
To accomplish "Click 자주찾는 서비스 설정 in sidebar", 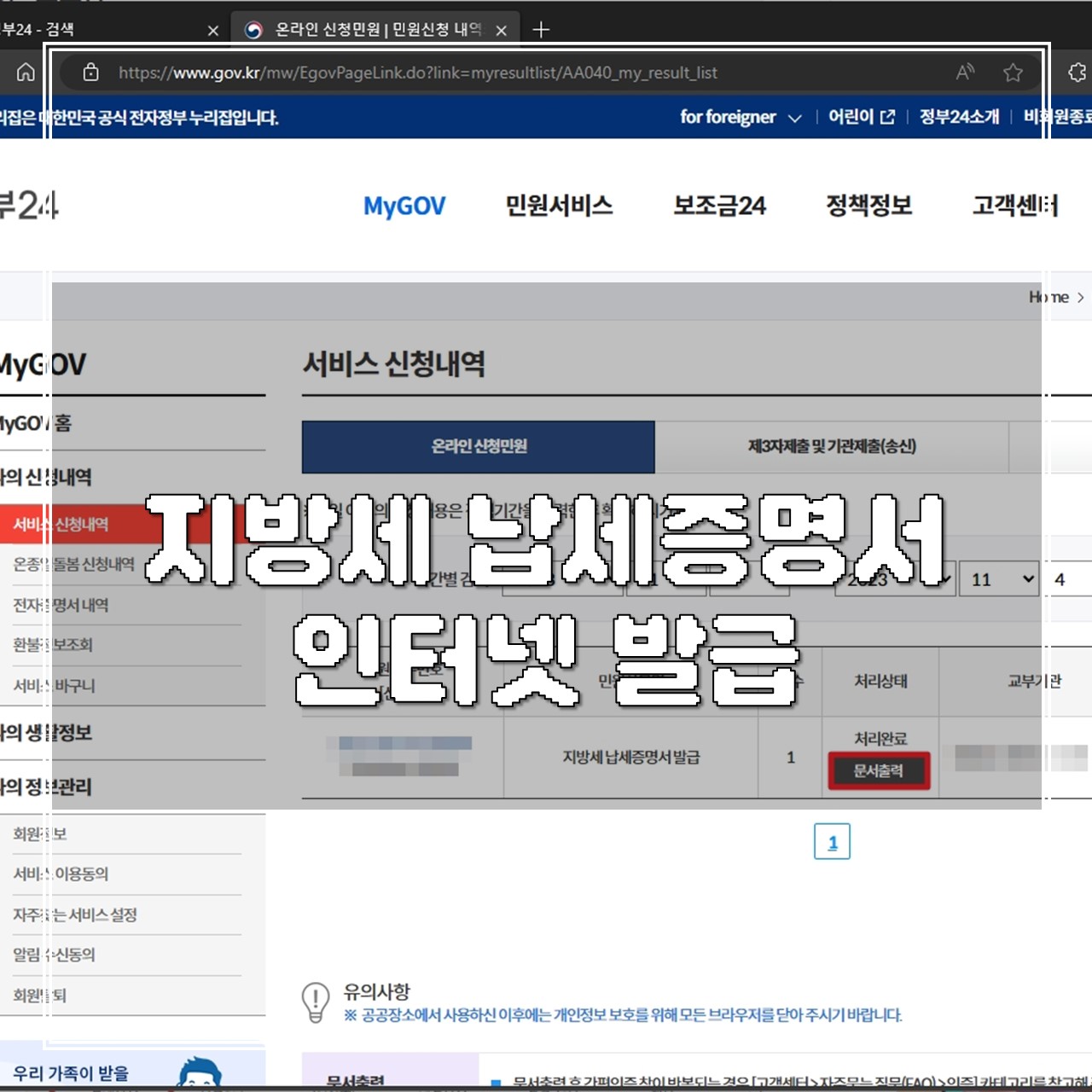I will [x=75, y=915].
